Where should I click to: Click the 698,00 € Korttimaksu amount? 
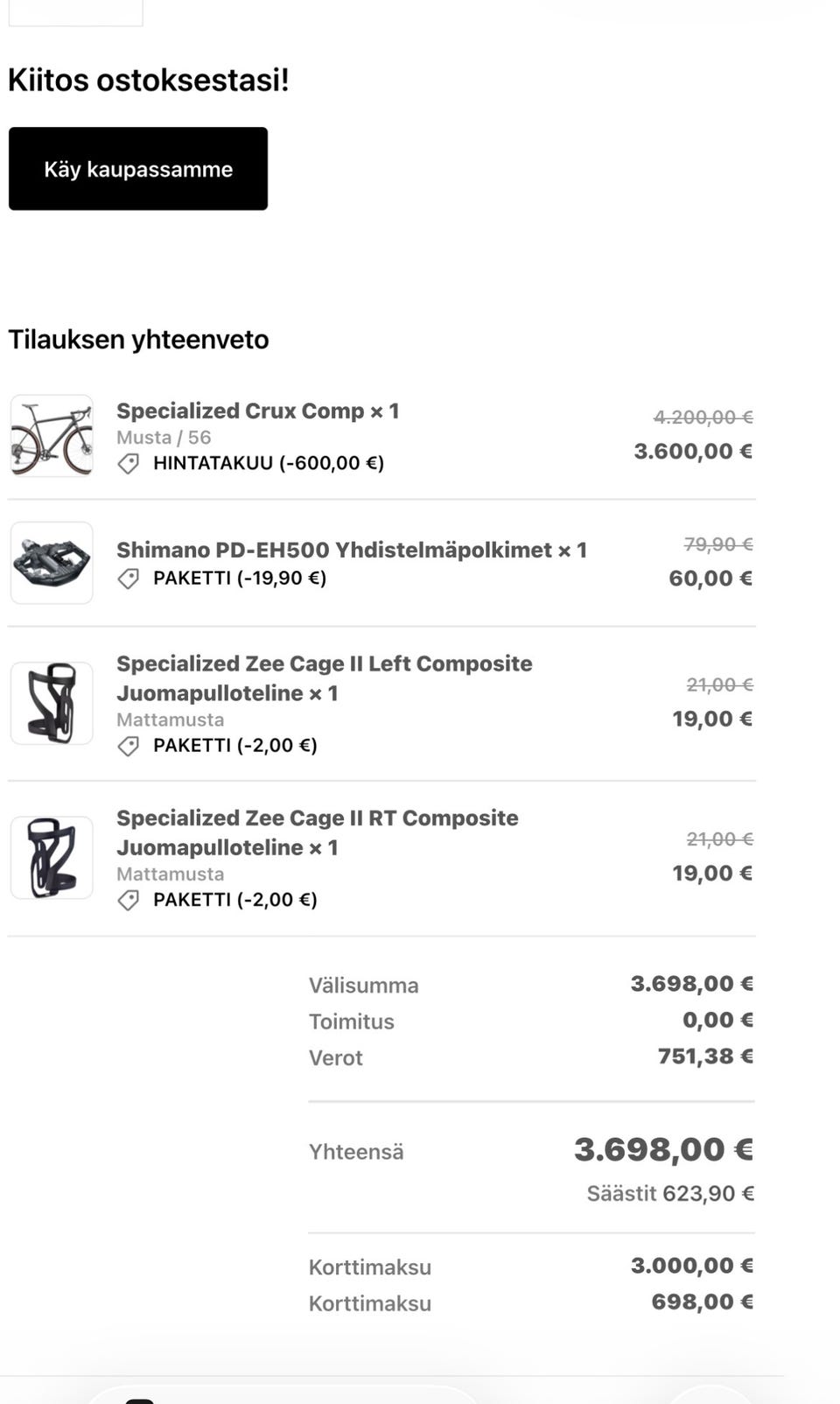click(x=702, y=1302)
